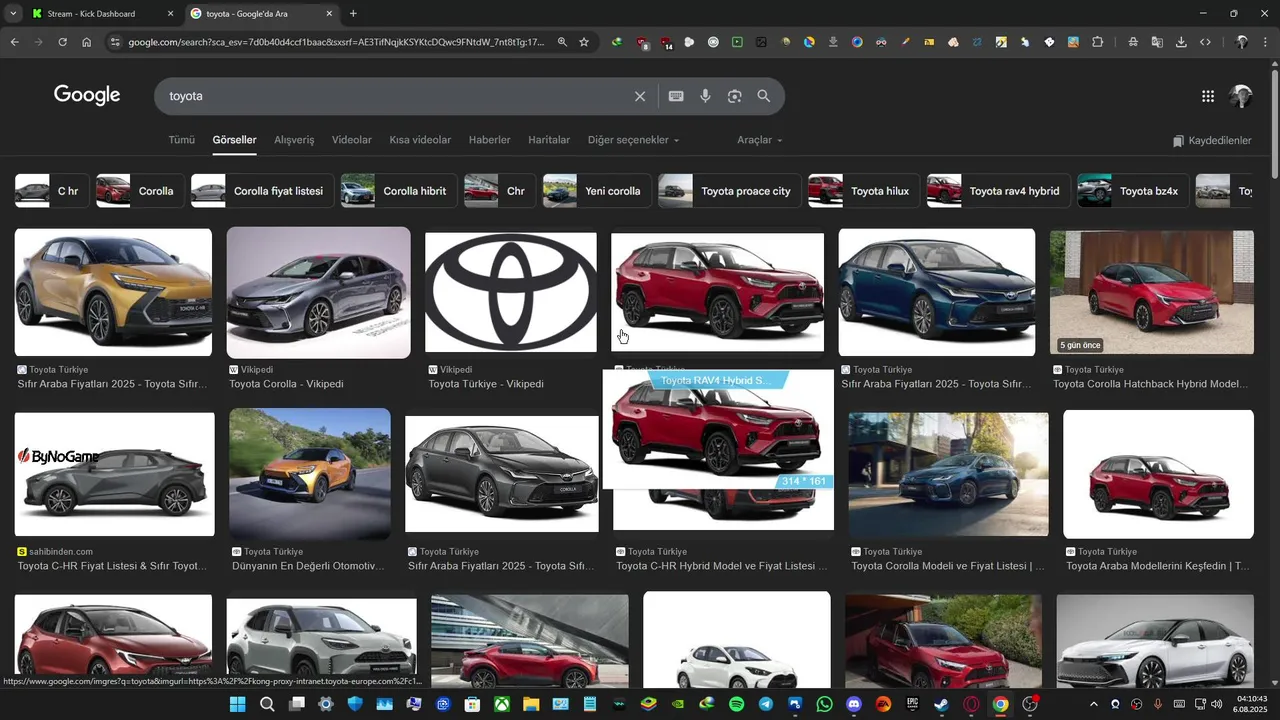The image size is (1280, 720).
Task: Switch to the Alışveriş tab
Action: 294,140
